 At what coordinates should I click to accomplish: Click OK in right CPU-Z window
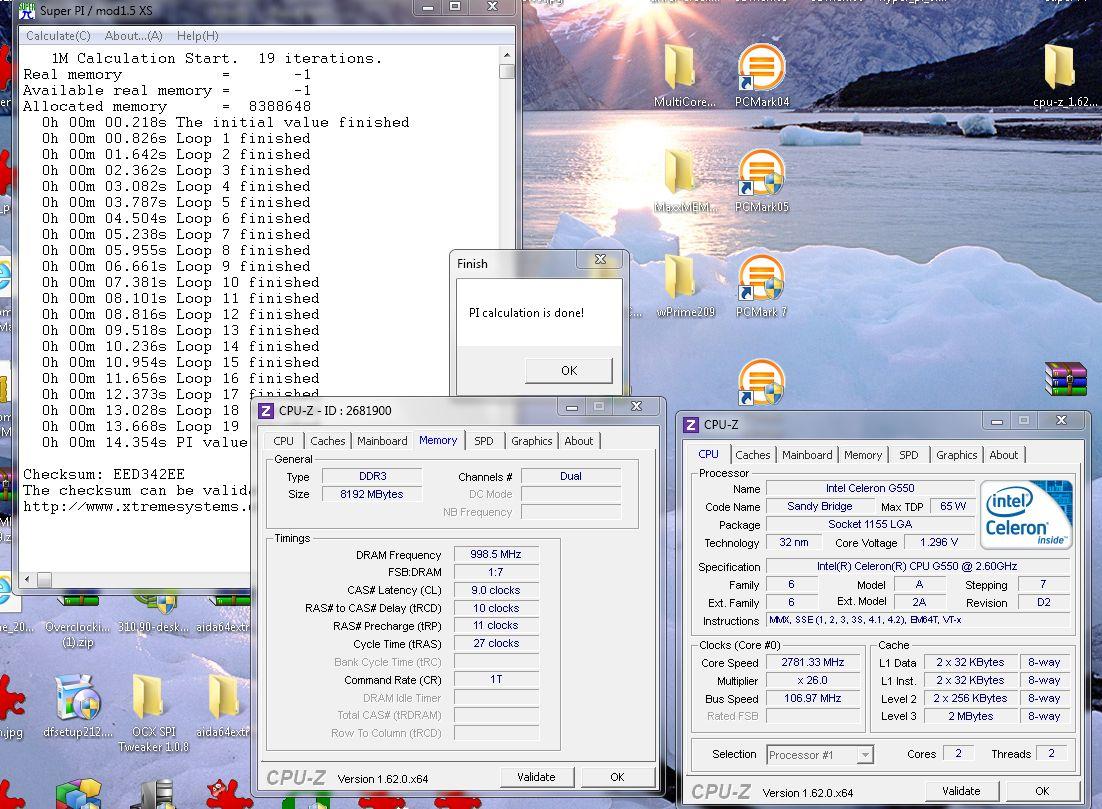pyautogui.click(x=1042, y=791)
